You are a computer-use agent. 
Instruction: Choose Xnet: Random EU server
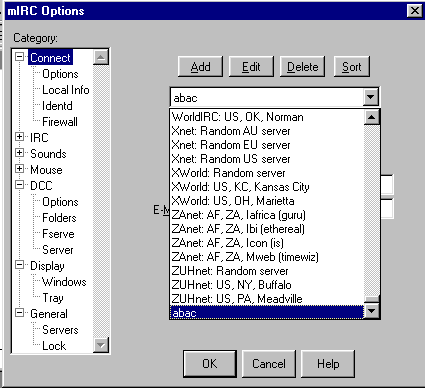(x=267, y=145)
